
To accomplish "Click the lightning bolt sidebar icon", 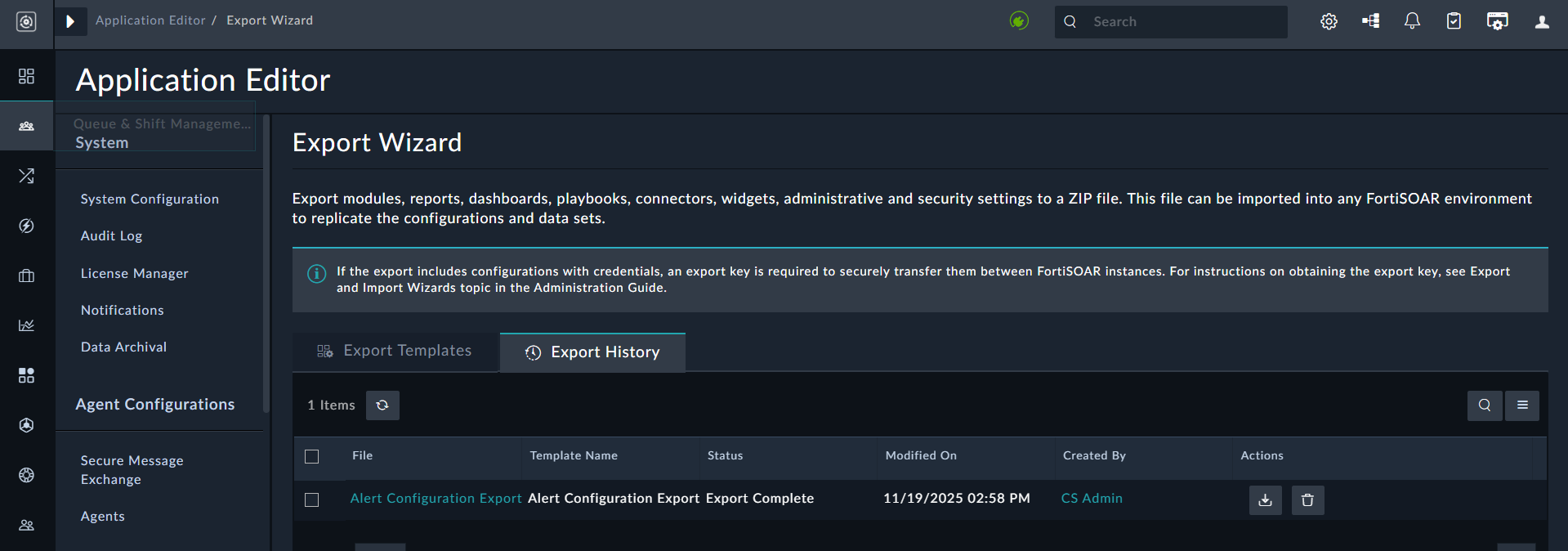I will pos(26,226).
